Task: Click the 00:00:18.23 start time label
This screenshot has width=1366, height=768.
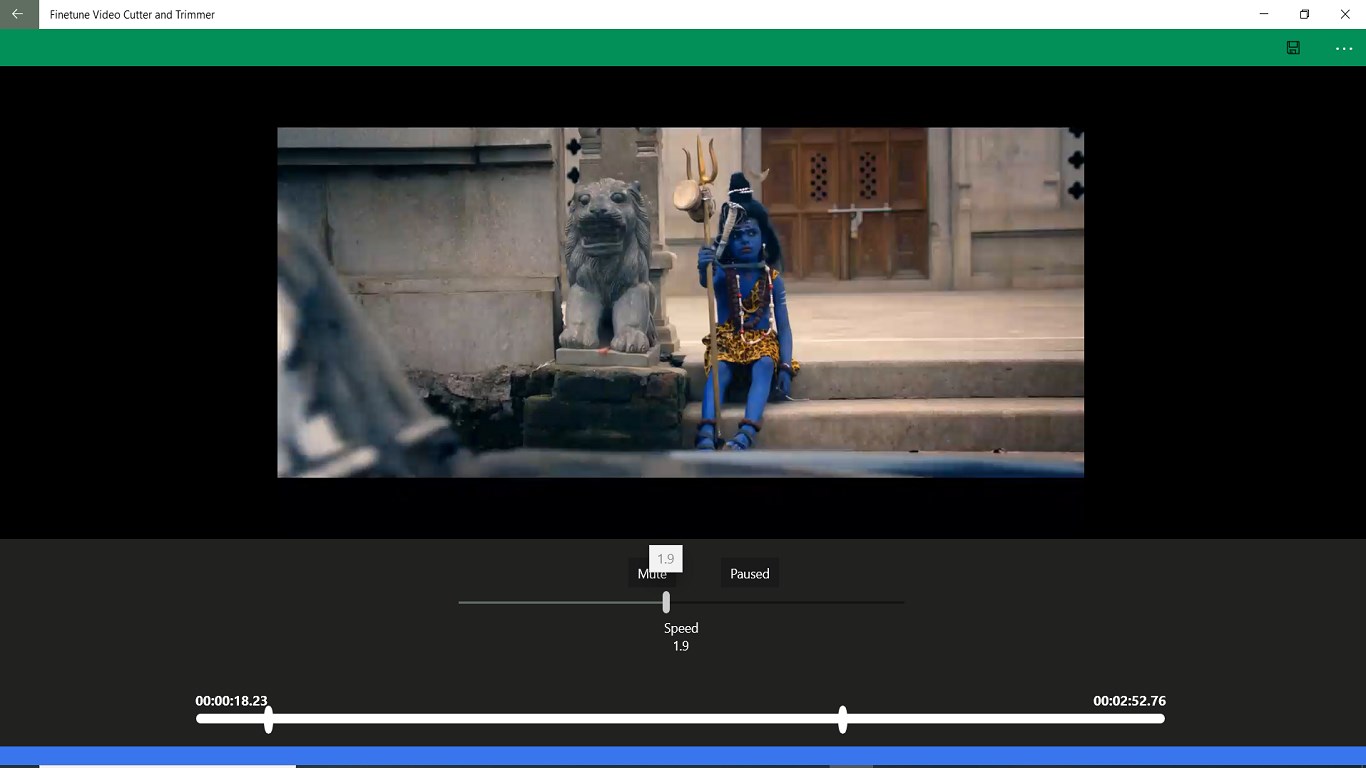Action: point(231,701)
